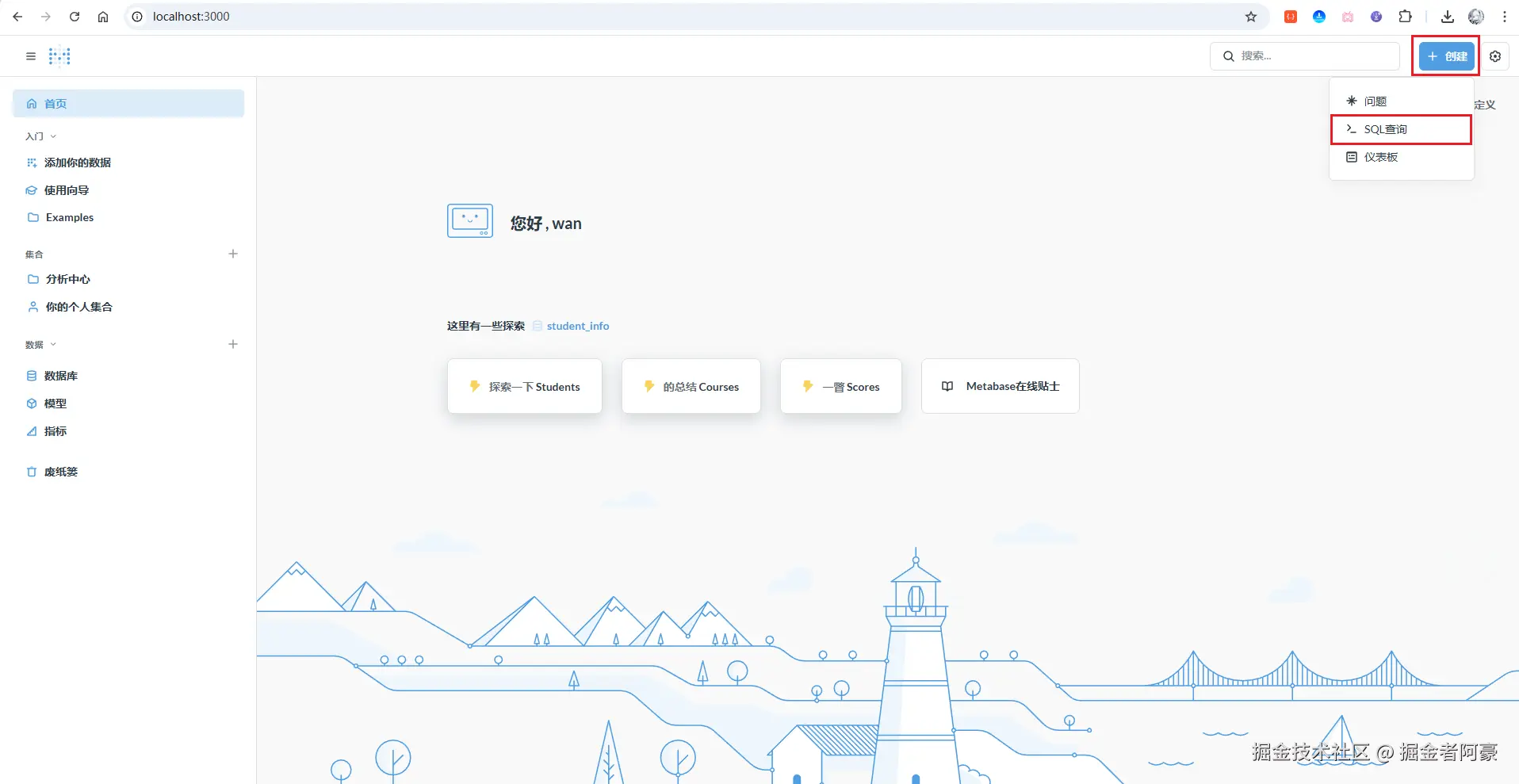Click the Metabot greeting icon
Image resolution: width=1519 pixels, height=784 pixels.
[470, 221]
